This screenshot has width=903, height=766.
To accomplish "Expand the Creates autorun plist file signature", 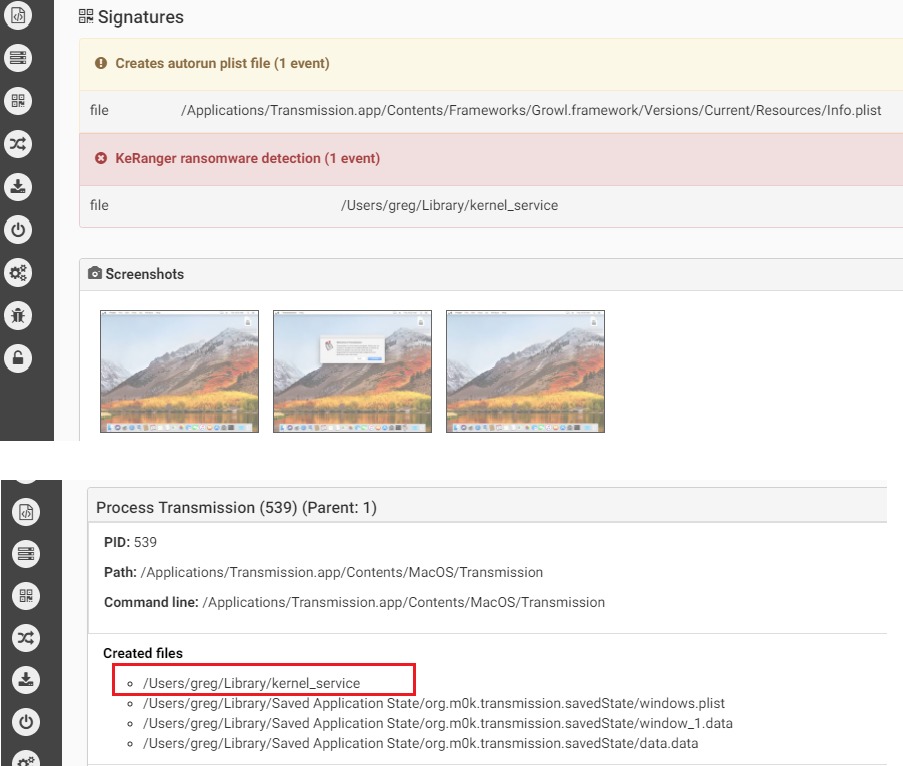I will coord(491,64).
